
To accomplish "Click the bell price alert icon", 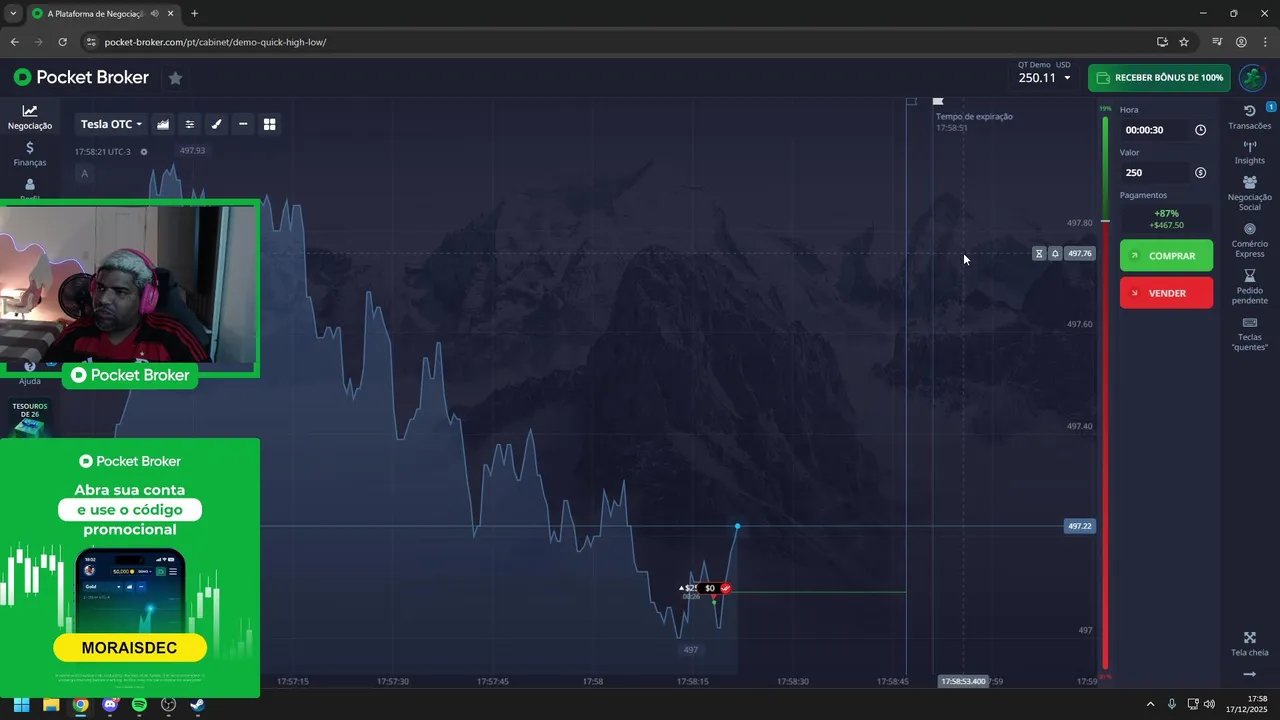I will tap(1055, 254).
